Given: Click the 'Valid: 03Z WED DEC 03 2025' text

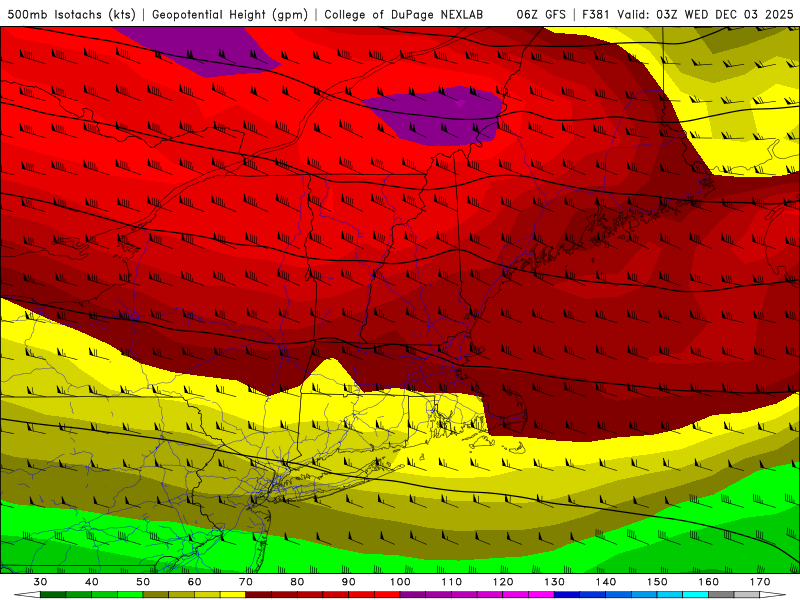Looking at the screenshot, I should (705, 15).
